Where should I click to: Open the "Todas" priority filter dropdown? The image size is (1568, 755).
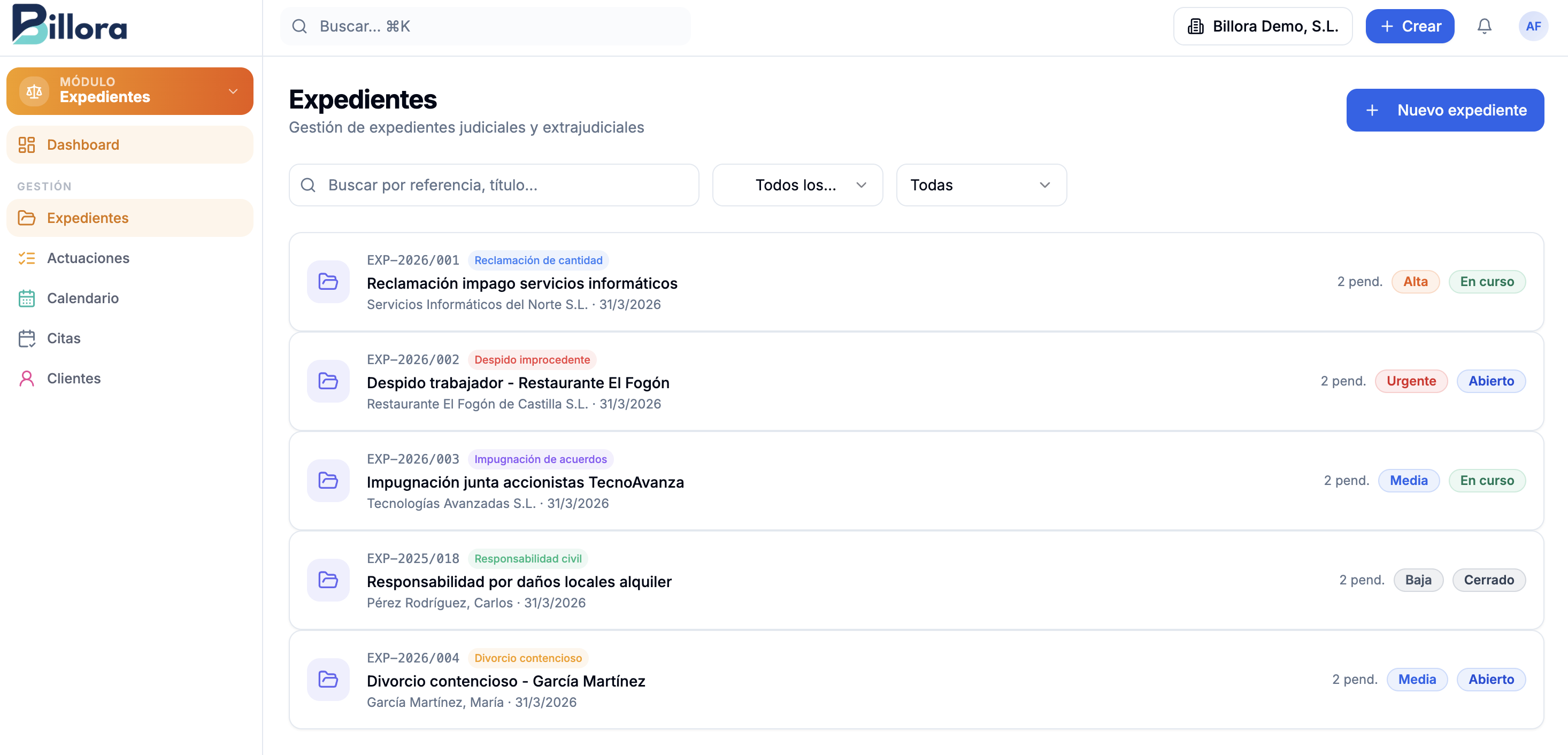981,185
